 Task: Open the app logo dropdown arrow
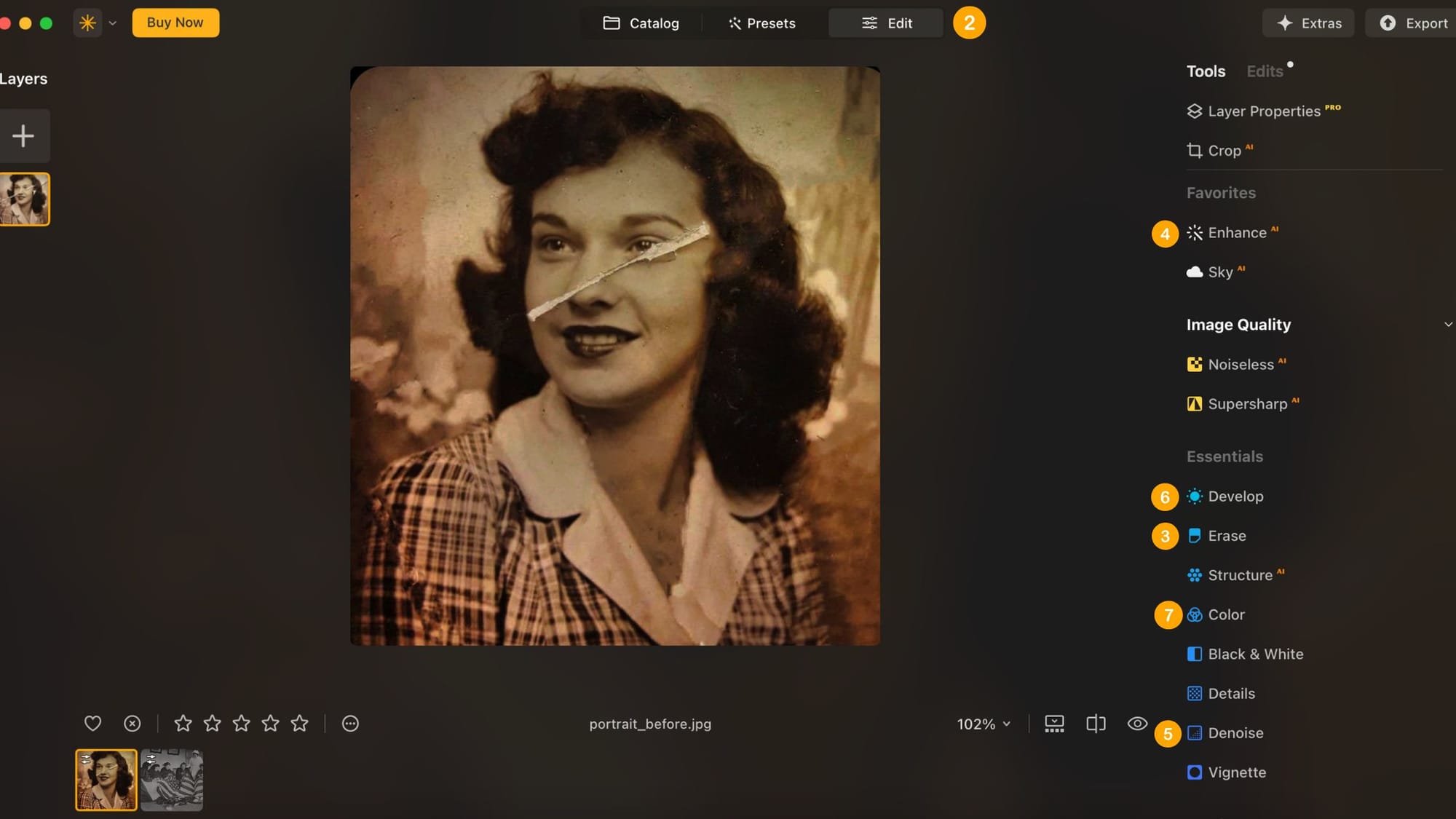coord(113,23)
